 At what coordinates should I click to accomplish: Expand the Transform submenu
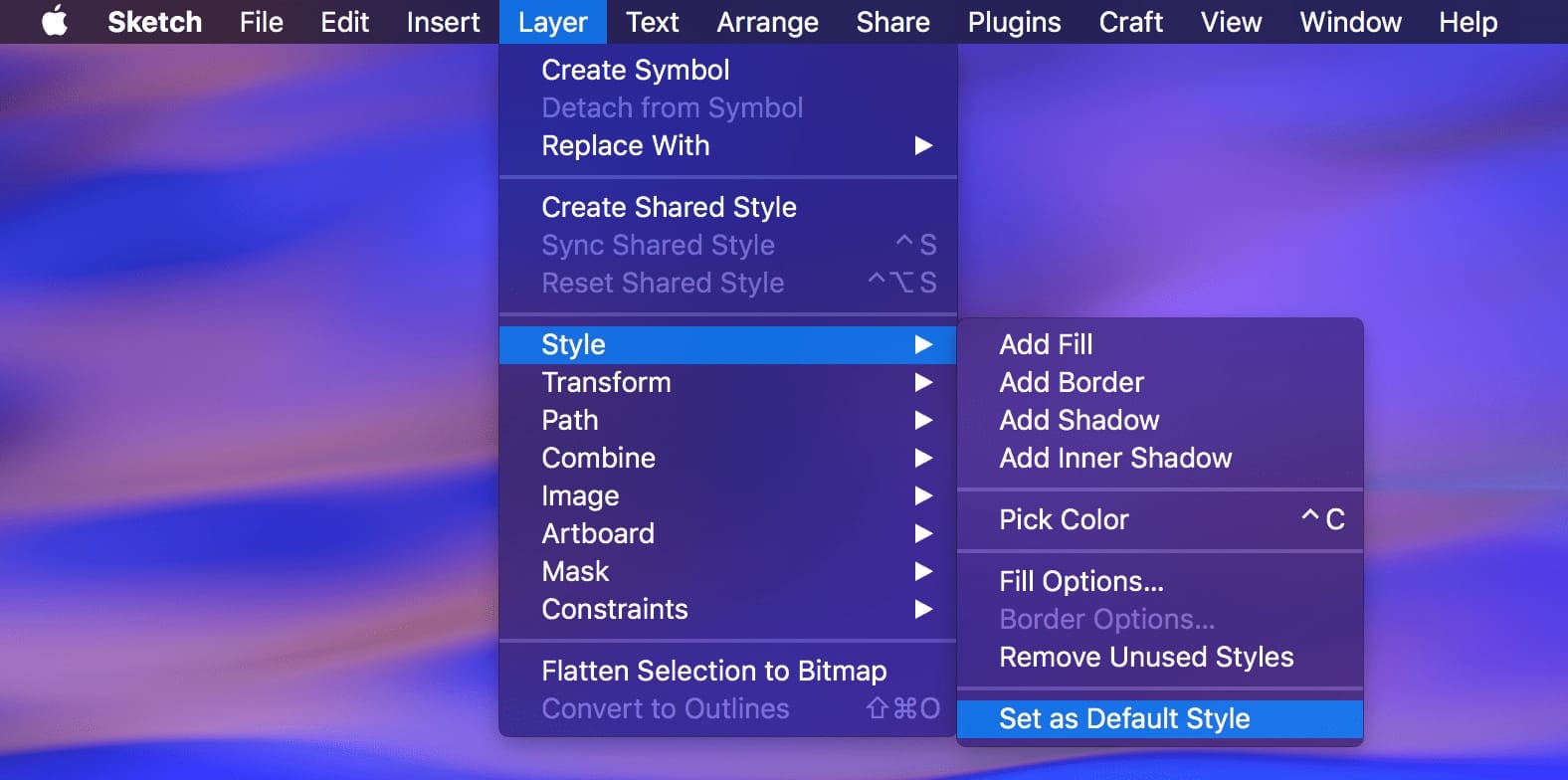728,382
